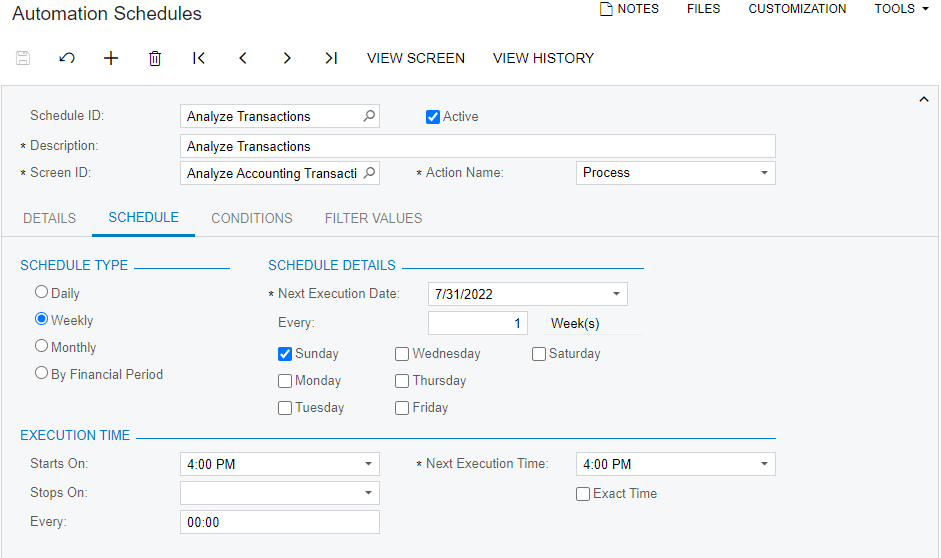Switch to the Conditions tab
Screen dimensions: 941x558
(x=251, y=218)
